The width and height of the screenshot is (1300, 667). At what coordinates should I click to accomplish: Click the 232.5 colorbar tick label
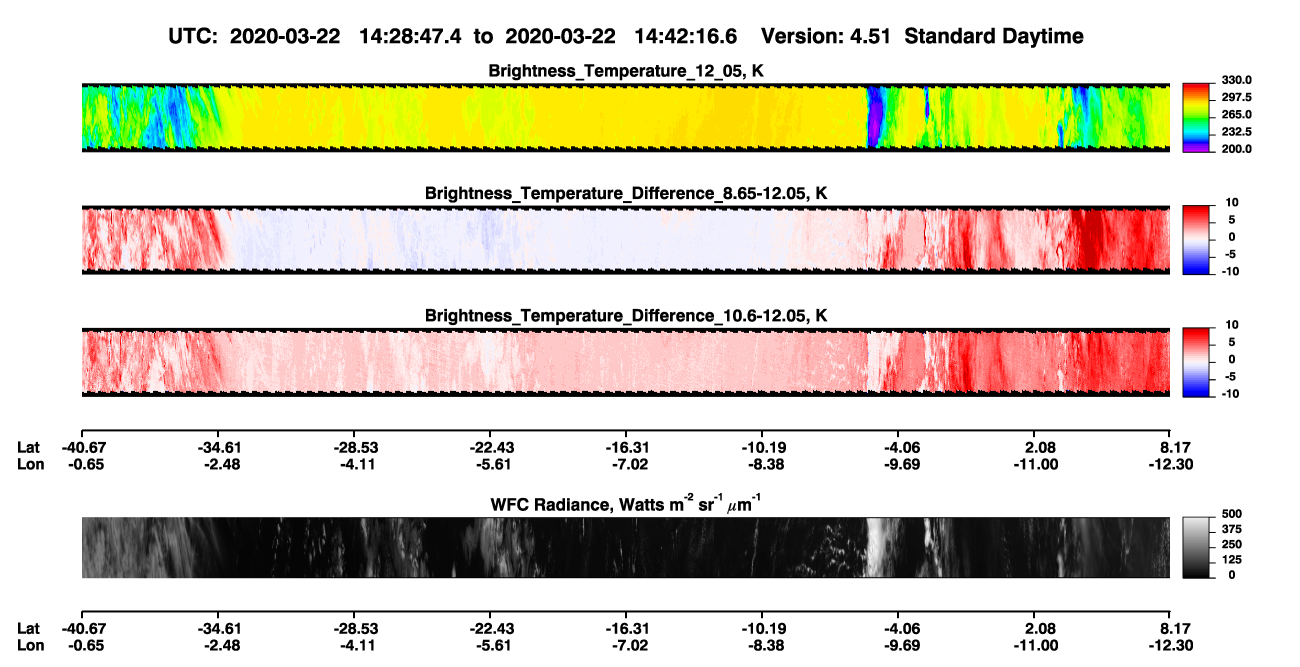[x=1236, y=132]
